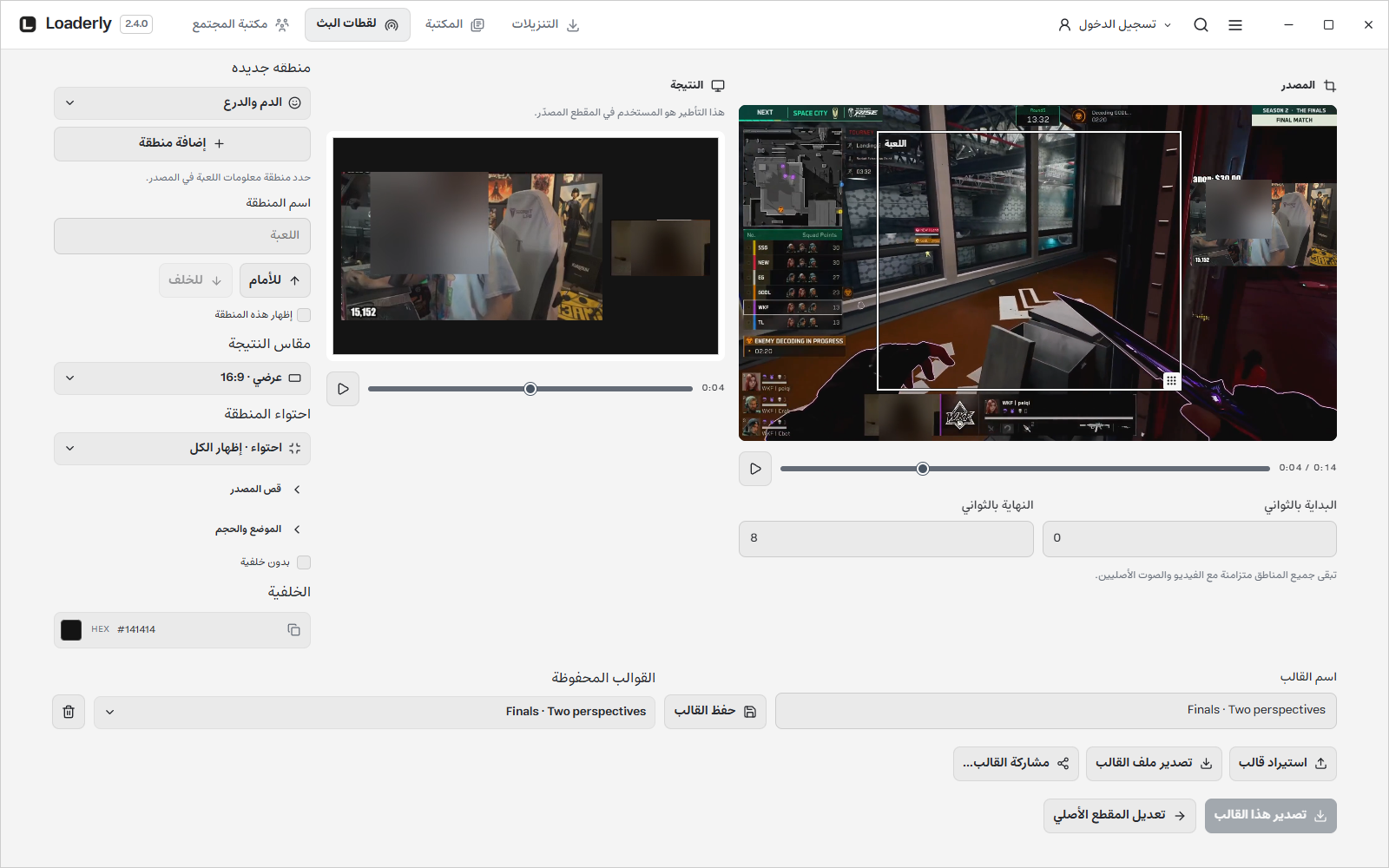Click 'للأمام' bring forward button

[x=275, y=280]
